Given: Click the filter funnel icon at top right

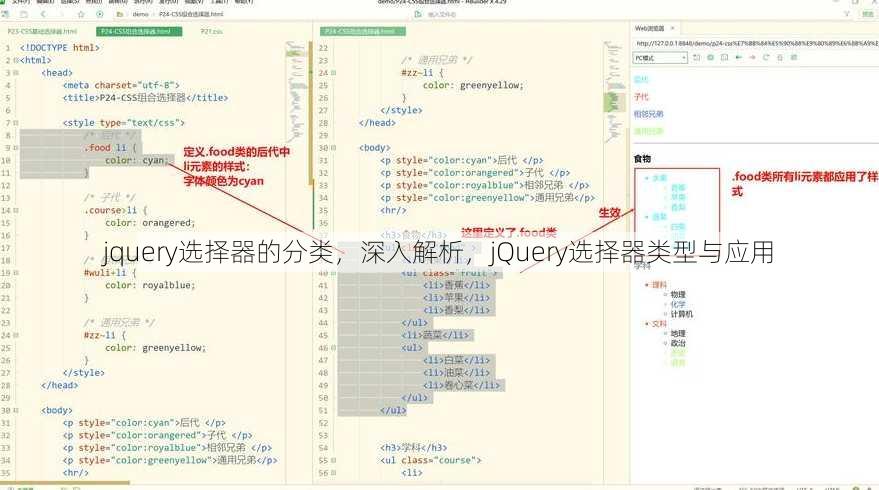Looking at the screenshot, I should pos(846,14).
